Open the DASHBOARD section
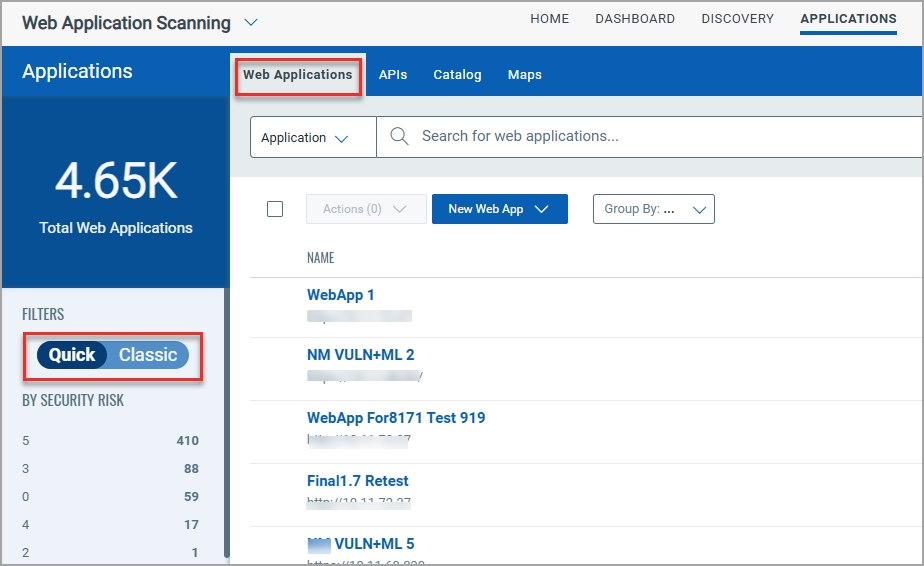 [x=635, y=19]
